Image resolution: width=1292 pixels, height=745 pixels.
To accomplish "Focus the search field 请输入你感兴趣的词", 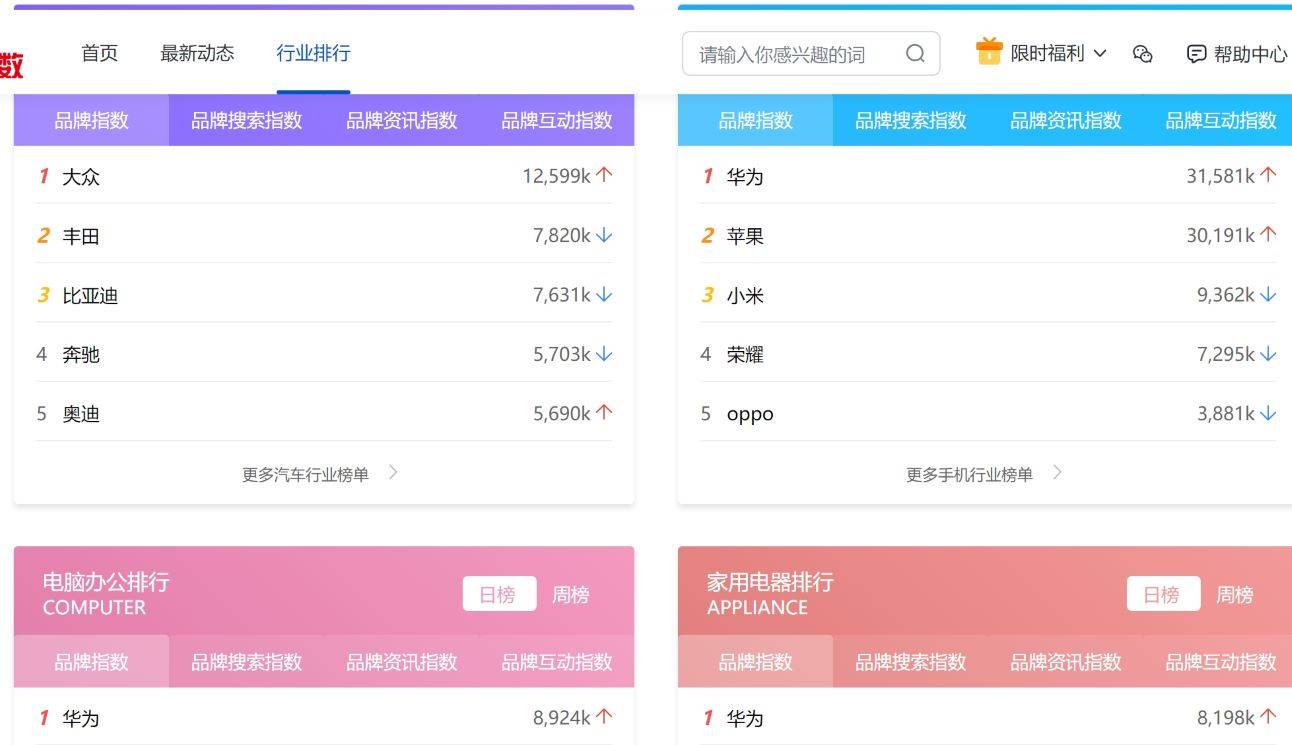I will pos(811,54).
